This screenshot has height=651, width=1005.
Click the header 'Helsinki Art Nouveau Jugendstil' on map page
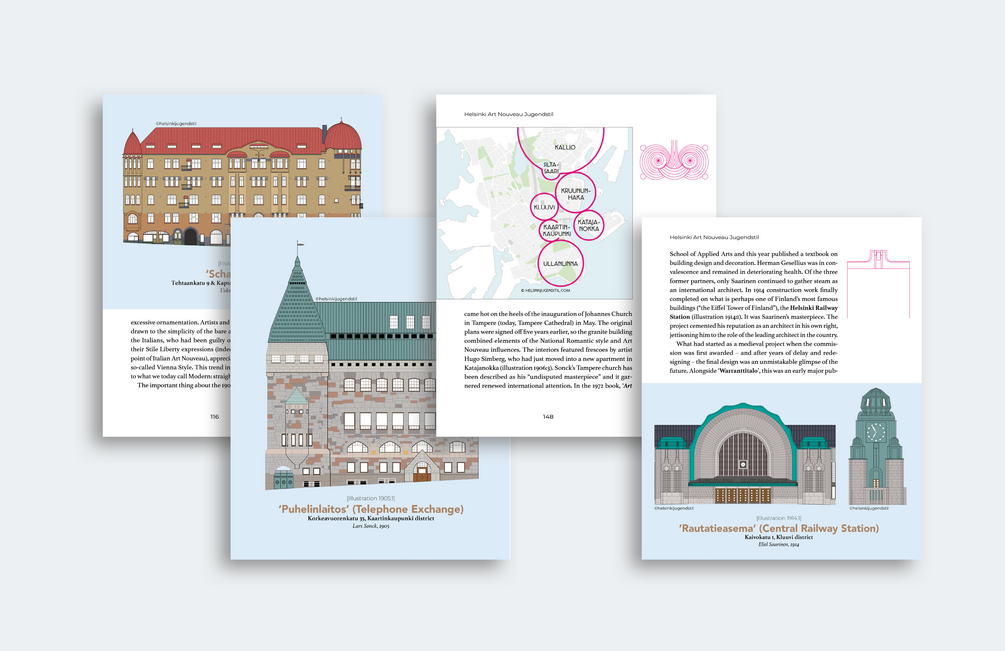coord(508,114)
